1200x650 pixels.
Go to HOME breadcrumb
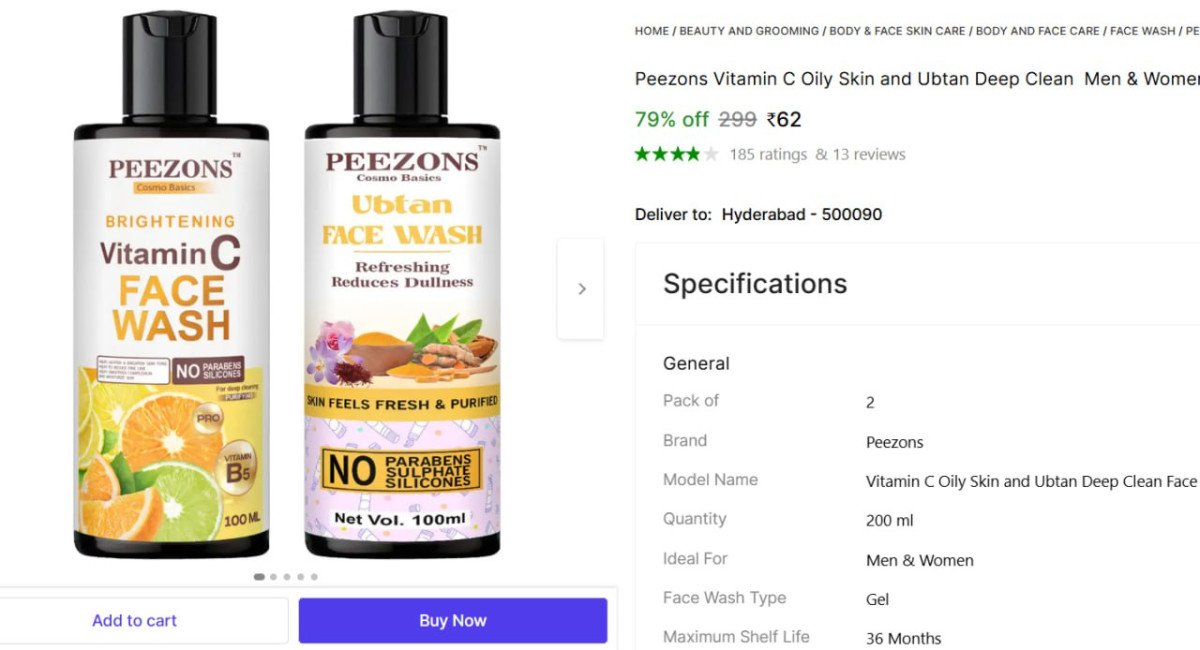pyautogui.click(x=651, y=31)
